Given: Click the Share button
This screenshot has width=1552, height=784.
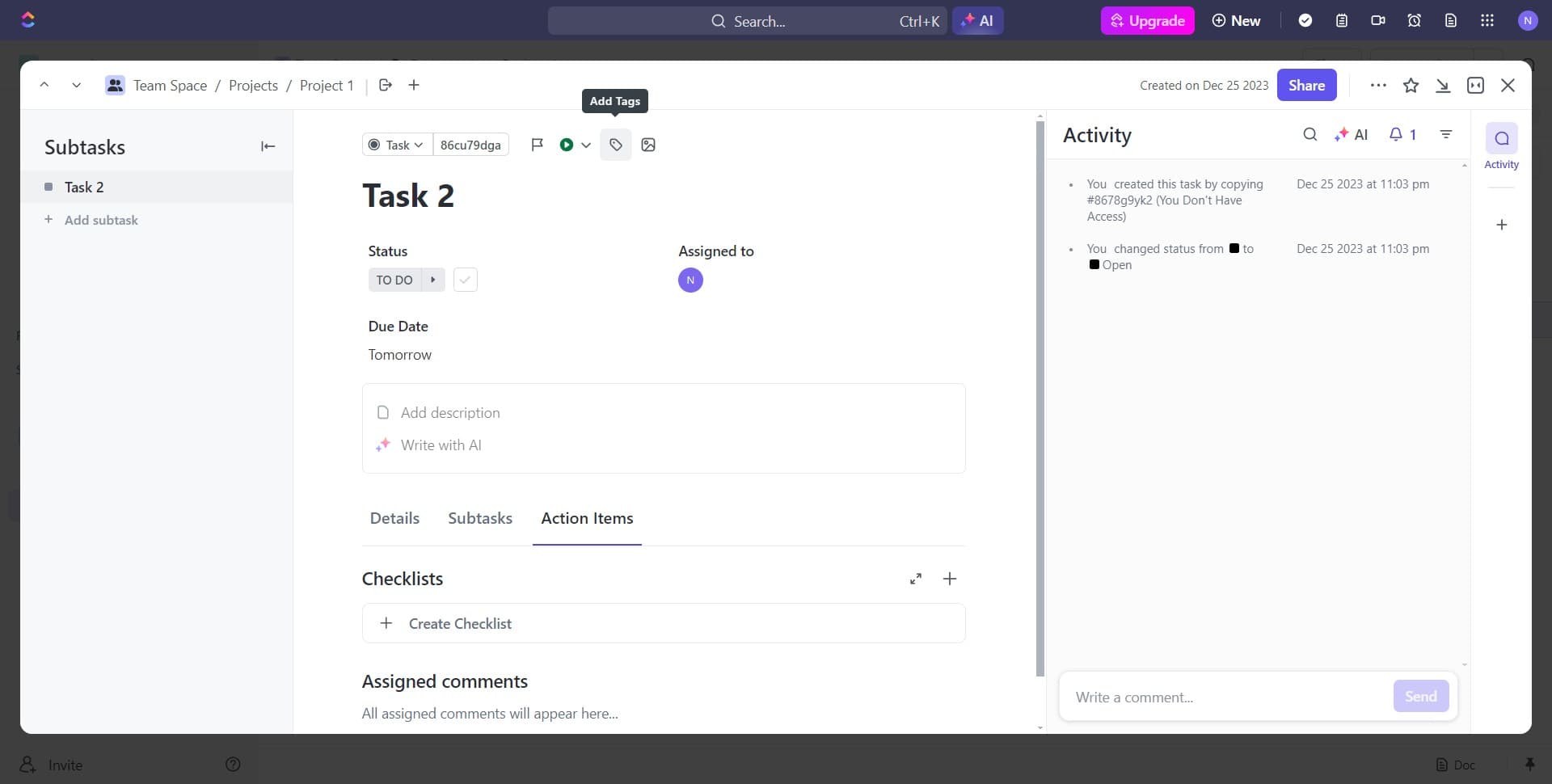Looking at the screenshot, I should (1306, 85).
